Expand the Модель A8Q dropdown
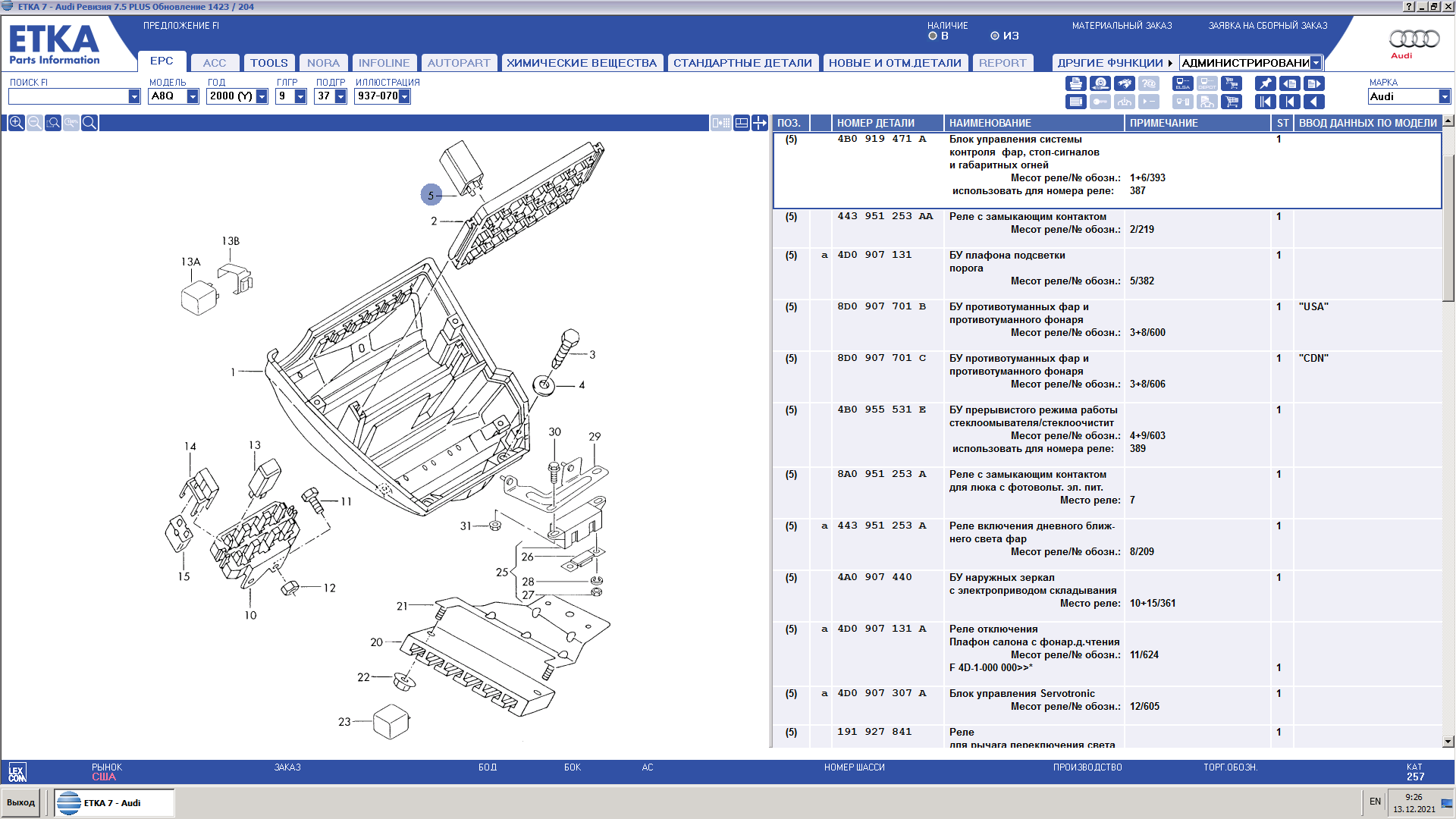The width and height of the screenshot is (1456, 819). pos(193,96)
